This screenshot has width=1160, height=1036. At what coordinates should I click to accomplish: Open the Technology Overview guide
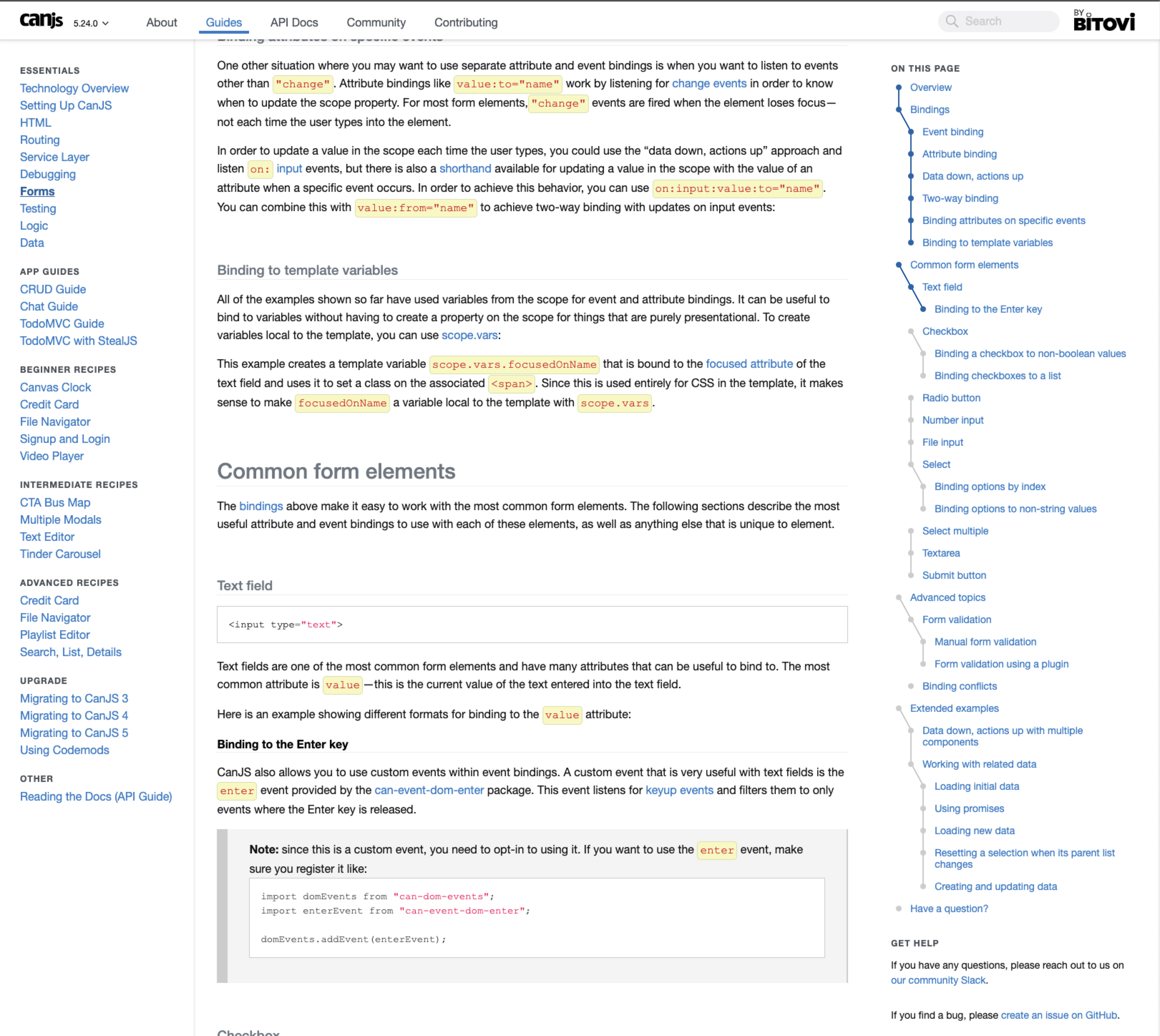click(x=74, y=88)
